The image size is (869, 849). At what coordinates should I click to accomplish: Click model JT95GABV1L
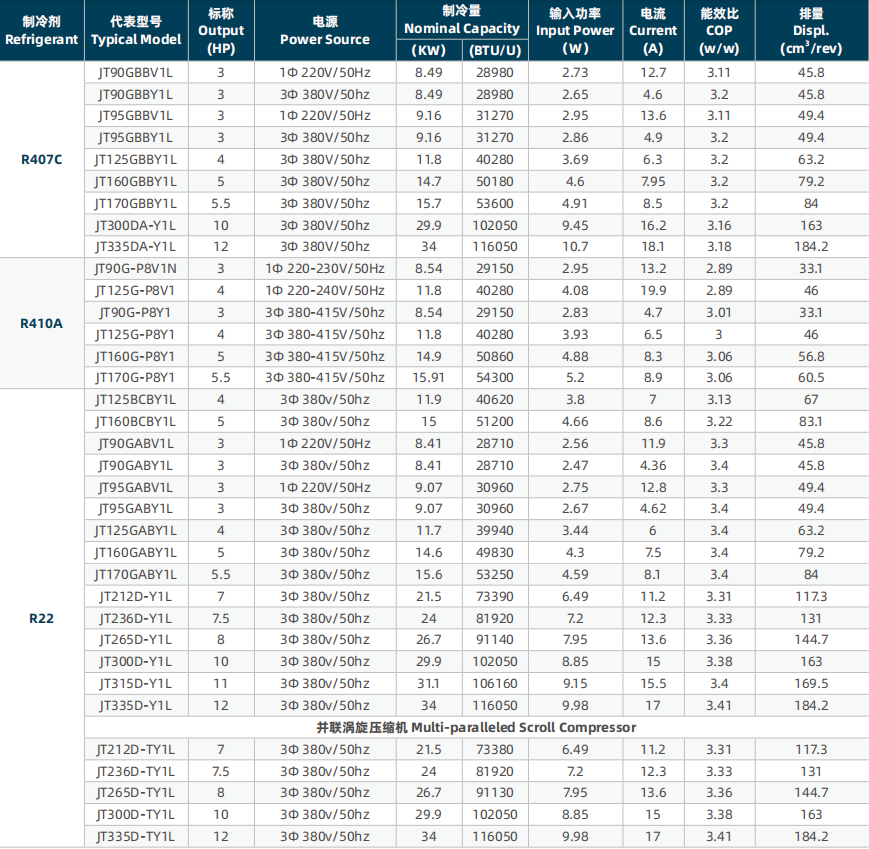[136, 488]
